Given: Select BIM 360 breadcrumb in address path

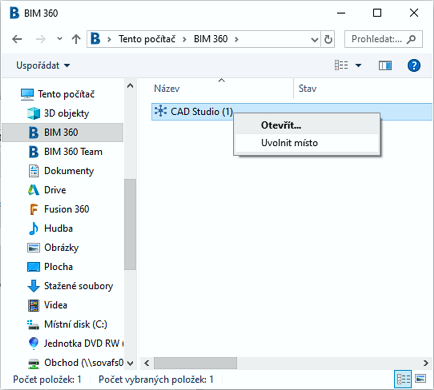Looking at the screenshot, I should click(x=211, y=39).
